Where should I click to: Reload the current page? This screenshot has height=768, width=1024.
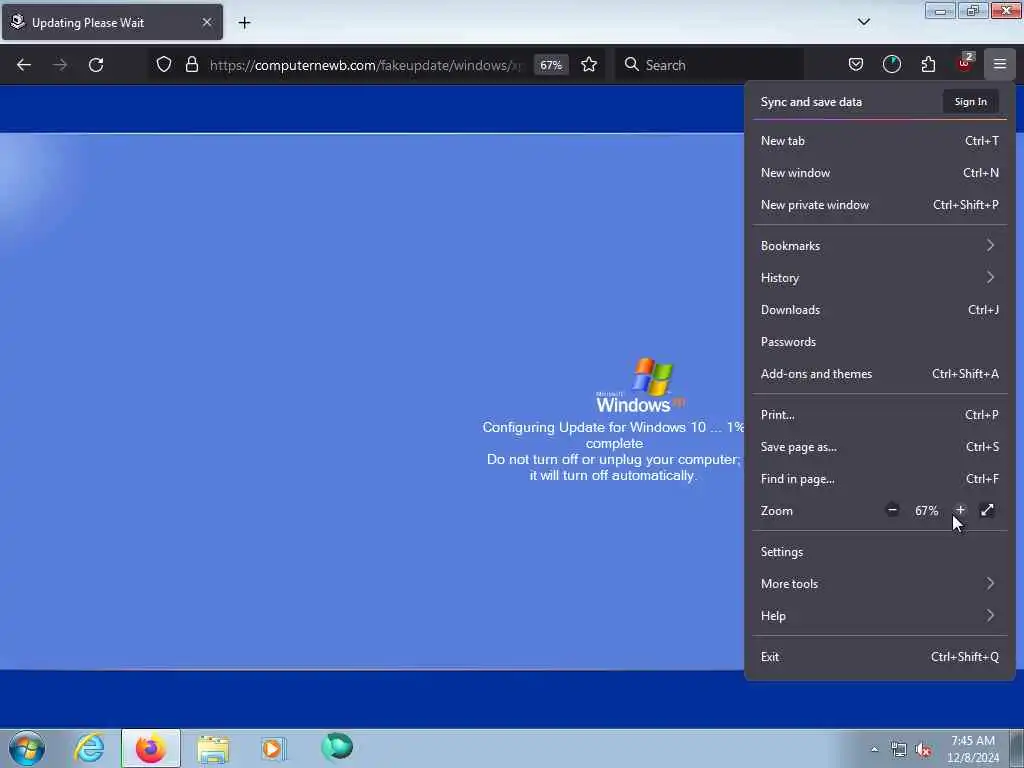click(x=96, y=65)
